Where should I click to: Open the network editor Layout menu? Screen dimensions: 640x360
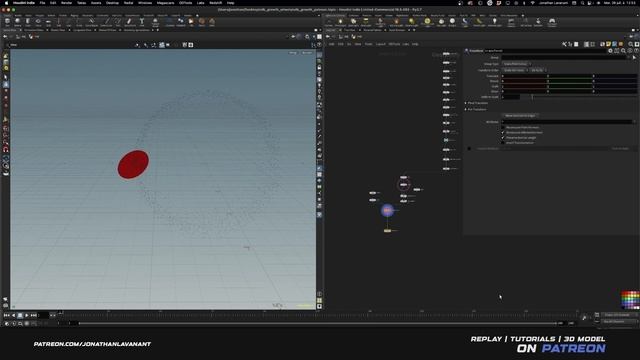click(x=380, y=44)
